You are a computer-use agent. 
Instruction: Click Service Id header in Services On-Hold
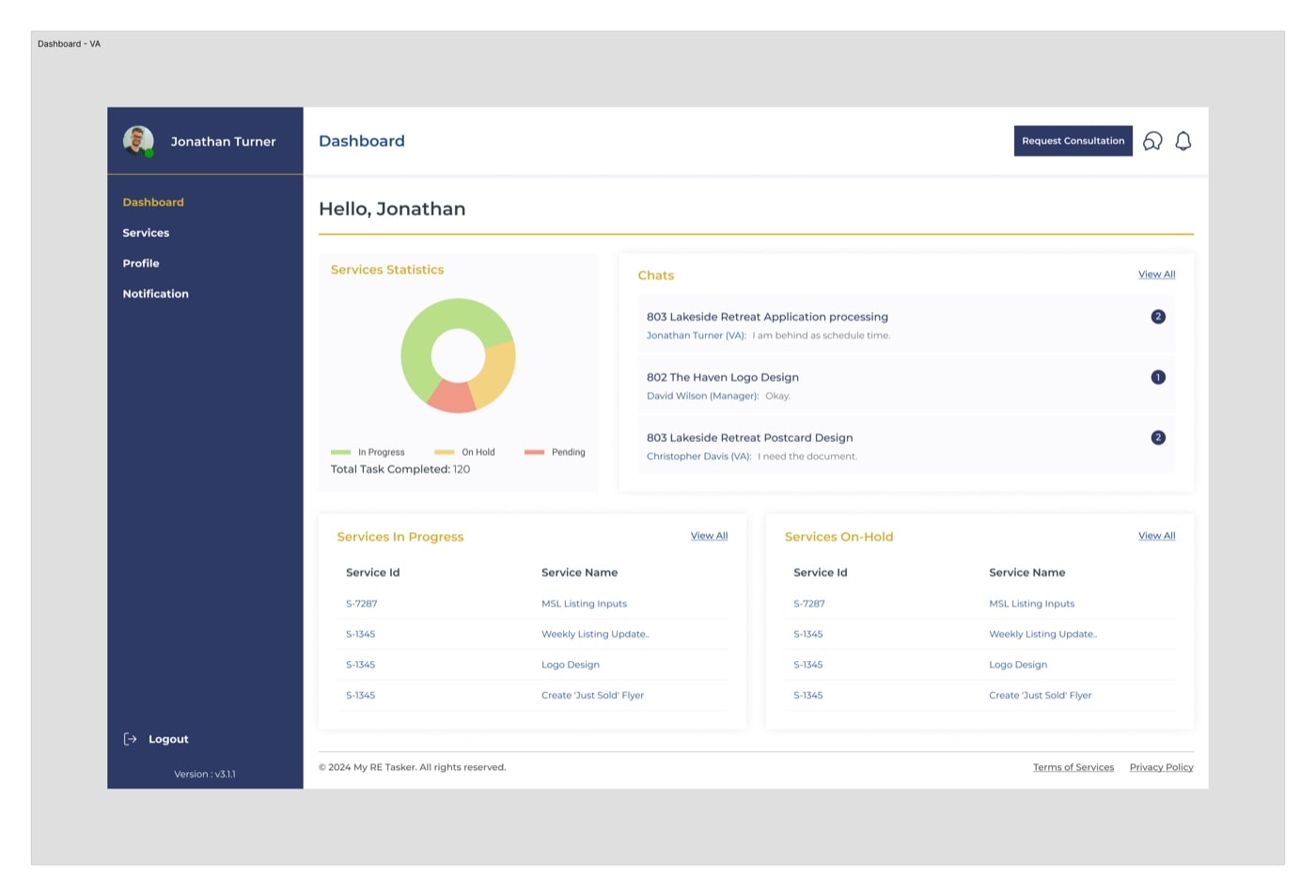pos(821,573)
